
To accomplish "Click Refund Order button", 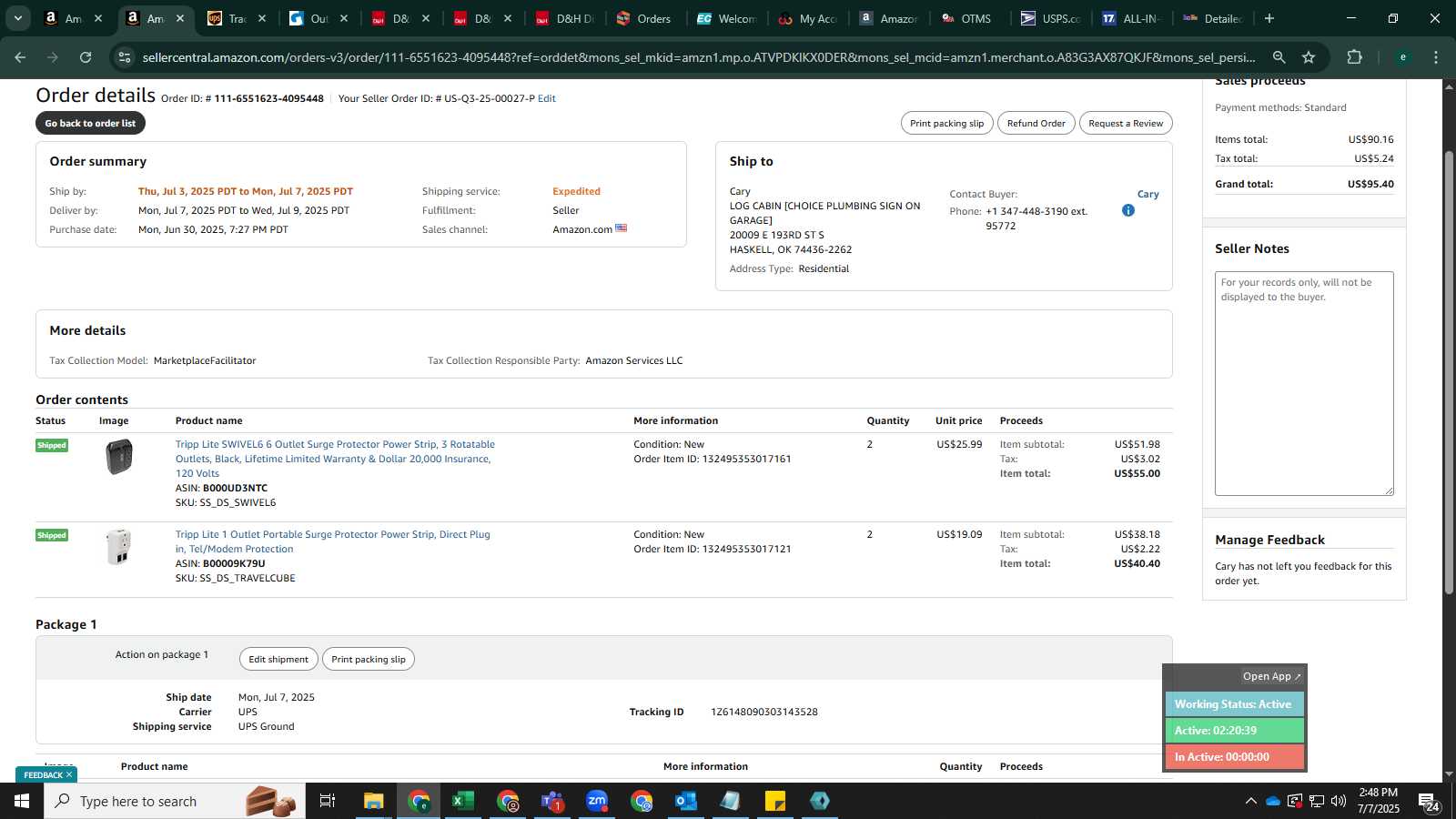I will [1036, 123].
